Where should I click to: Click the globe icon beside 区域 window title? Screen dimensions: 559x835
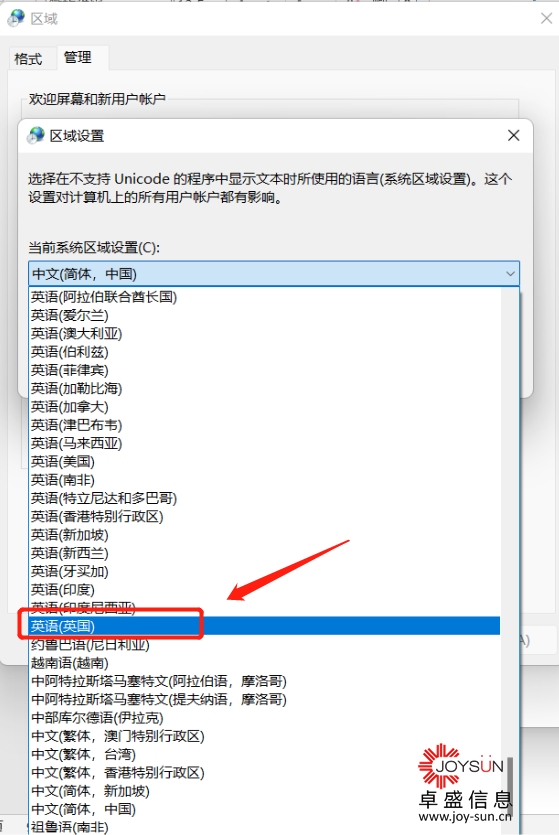click(16, 18)
